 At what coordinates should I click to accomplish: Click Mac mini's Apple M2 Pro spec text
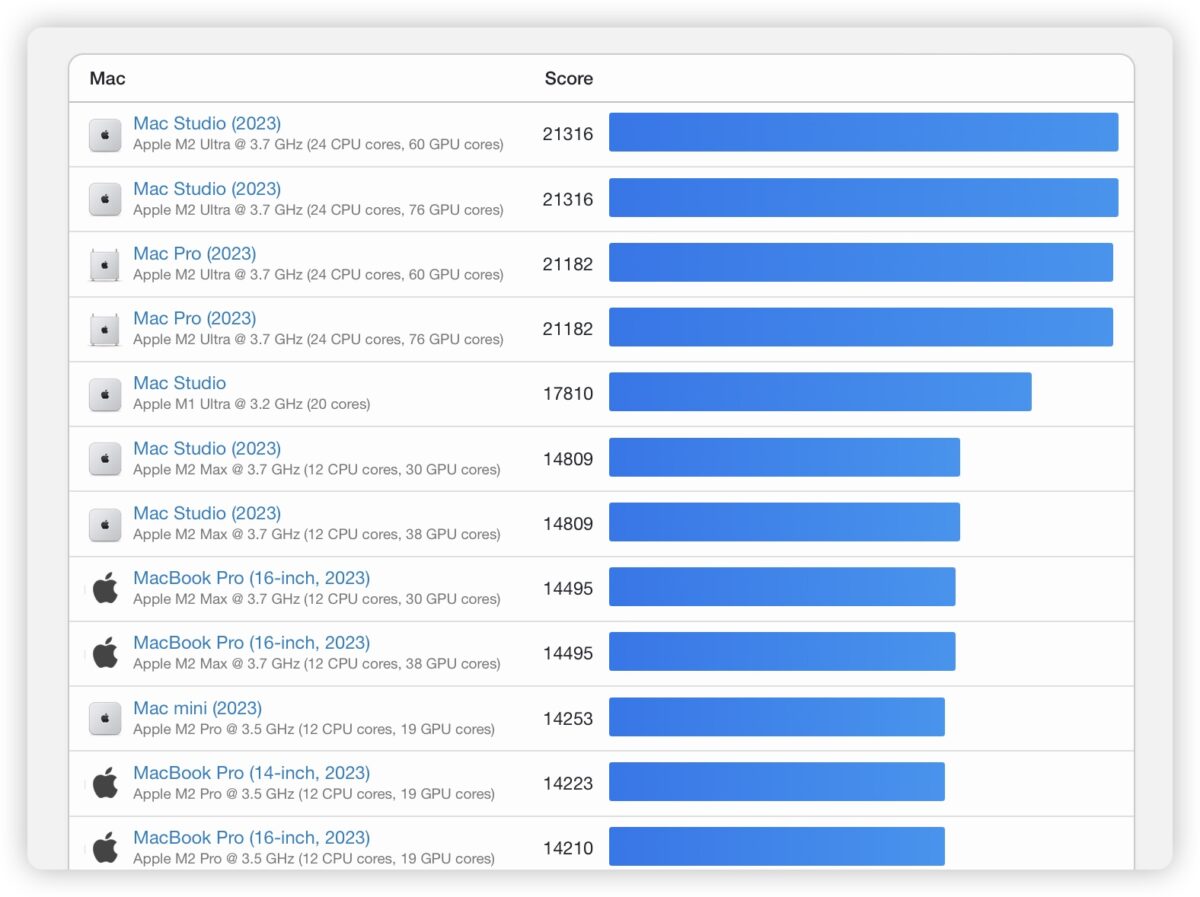(314, 729)
